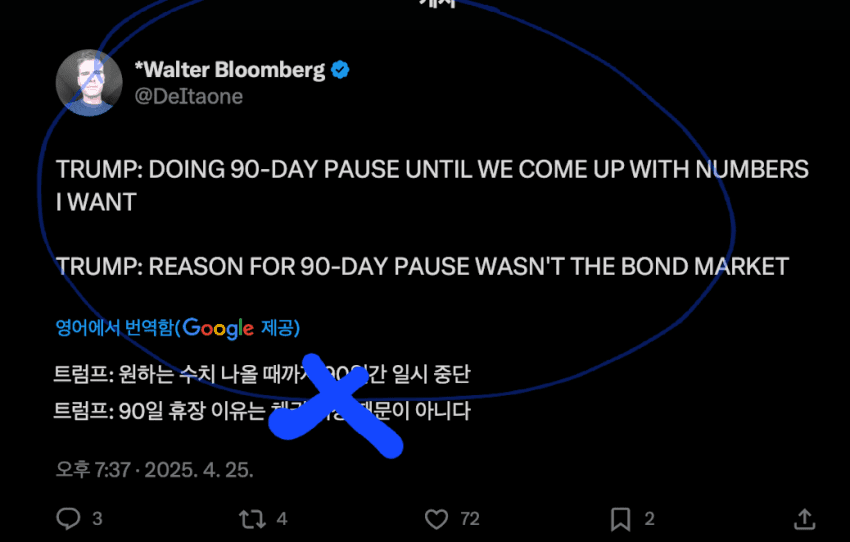Click the repost count 4
The width and height of the screenshot is (850, 542).
tap(282, 519)
